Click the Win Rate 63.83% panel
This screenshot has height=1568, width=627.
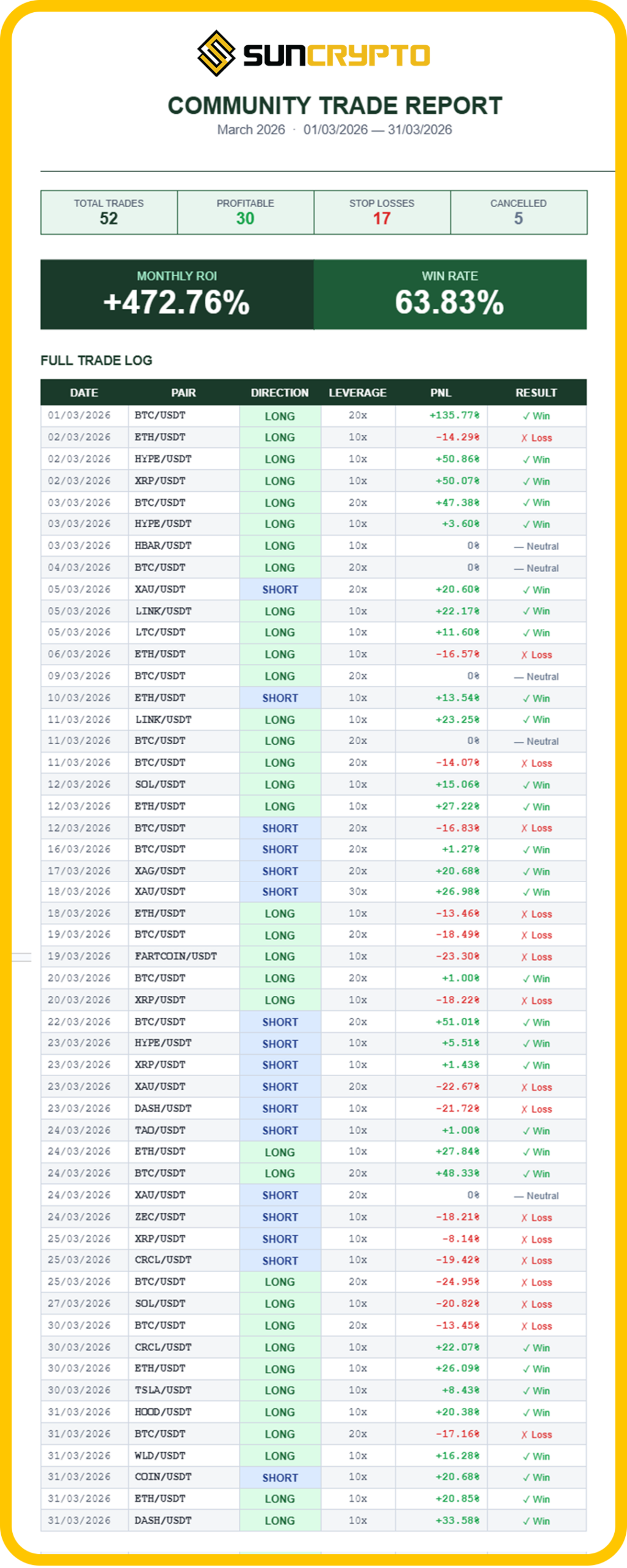pos(450,294)
